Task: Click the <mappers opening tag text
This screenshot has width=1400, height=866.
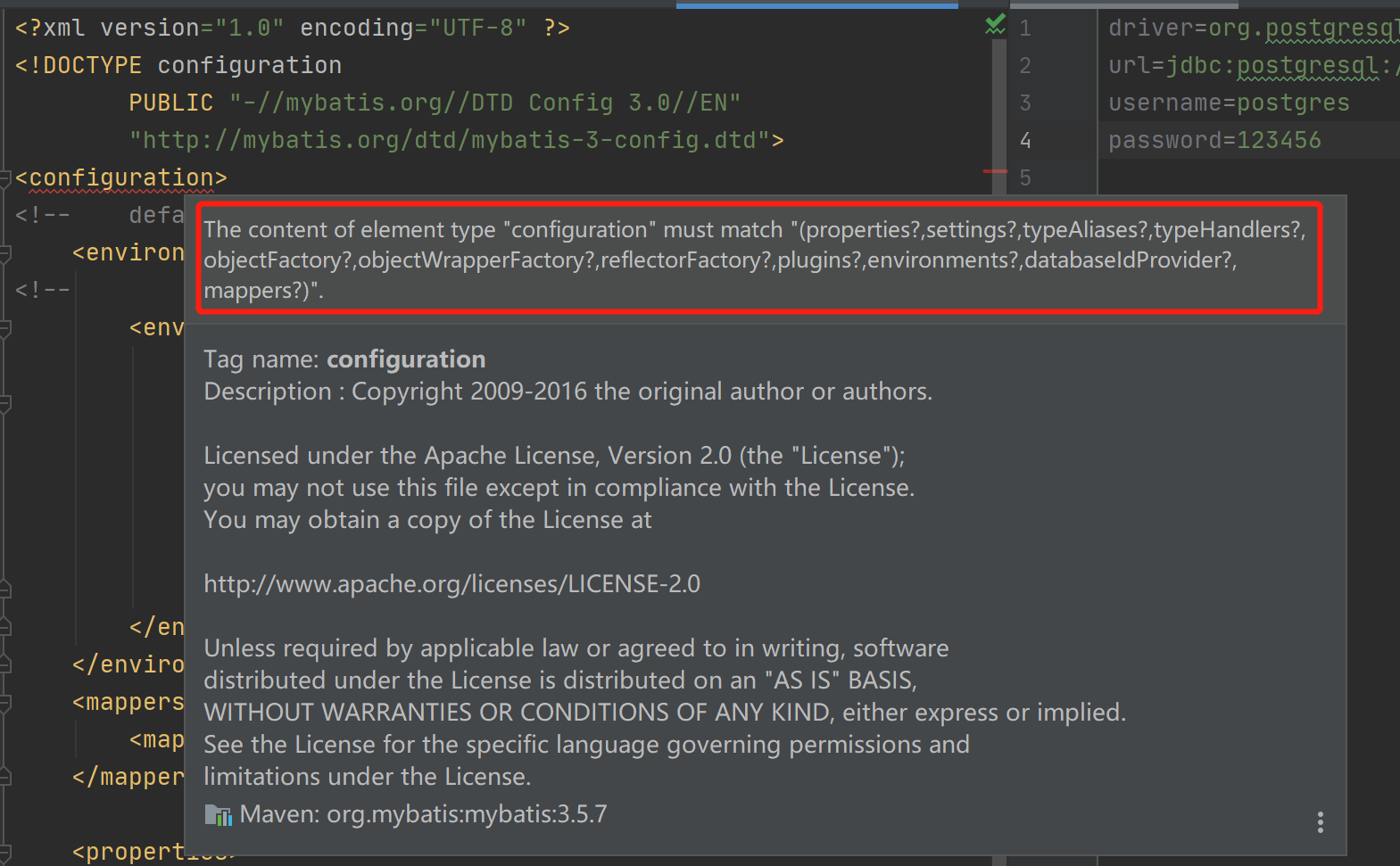Action: 128,703
